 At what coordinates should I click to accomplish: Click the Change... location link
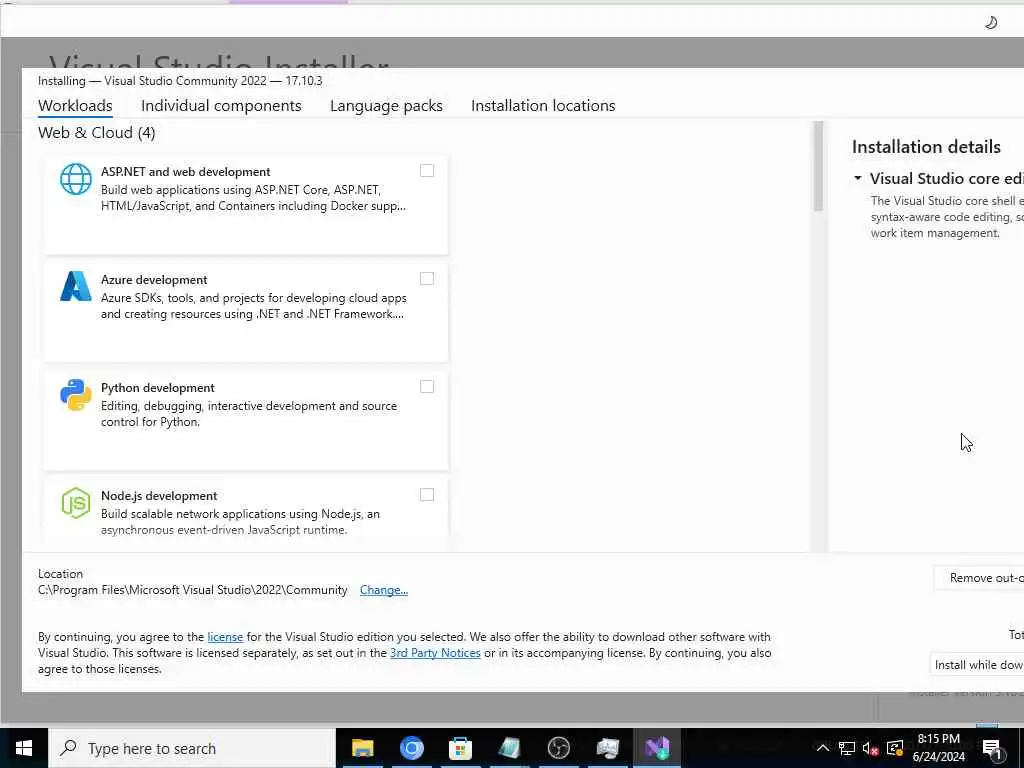pyautogui.click(x=384, y=590)
